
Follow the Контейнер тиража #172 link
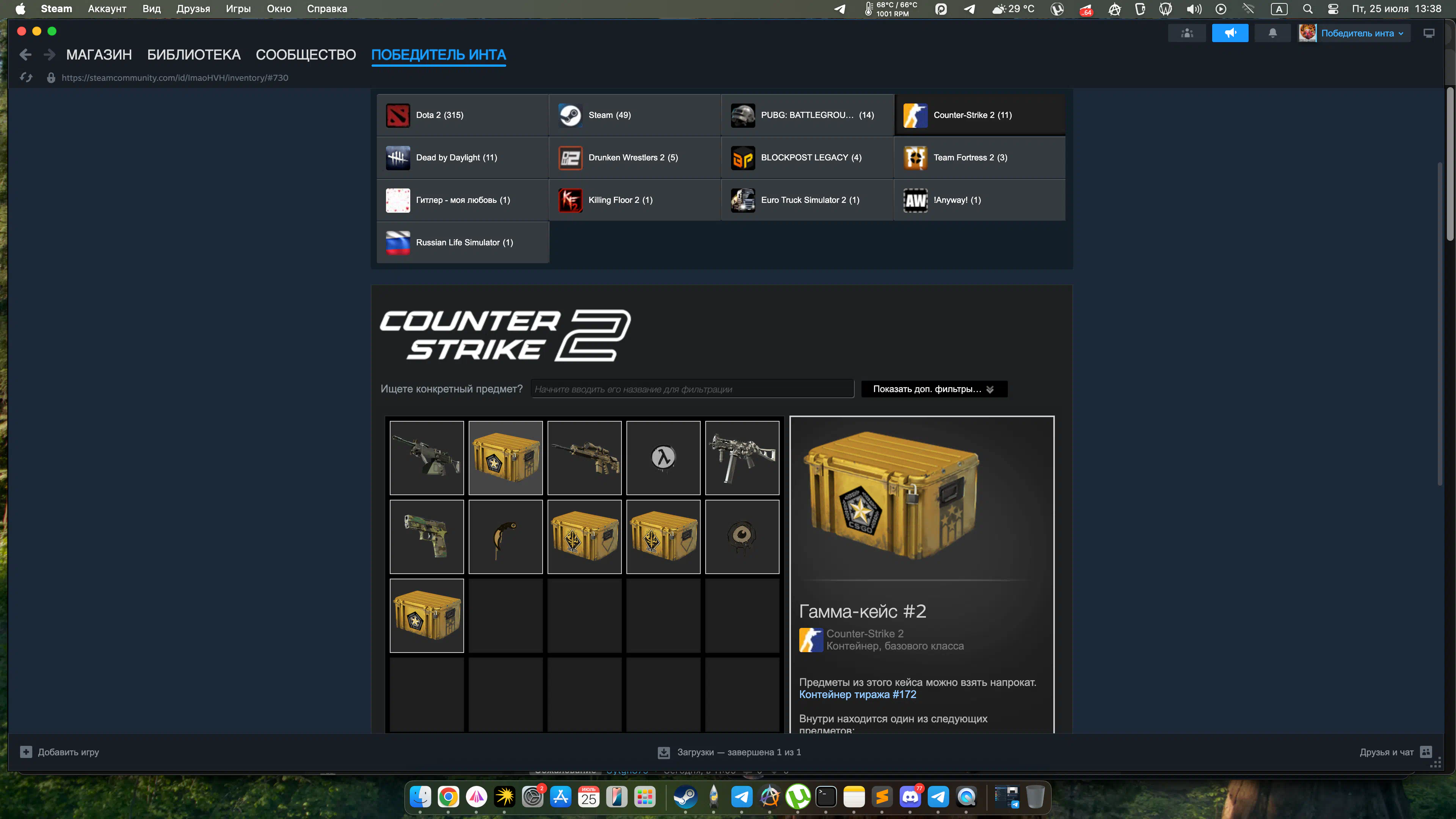857,695
